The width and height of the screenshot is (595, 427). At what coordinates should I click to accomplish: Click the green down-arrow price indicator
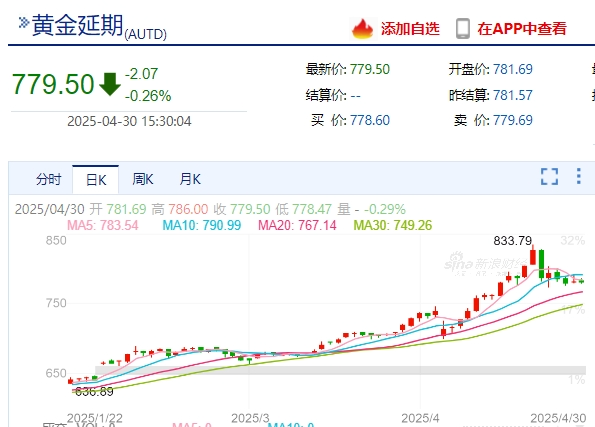[110, 84]
